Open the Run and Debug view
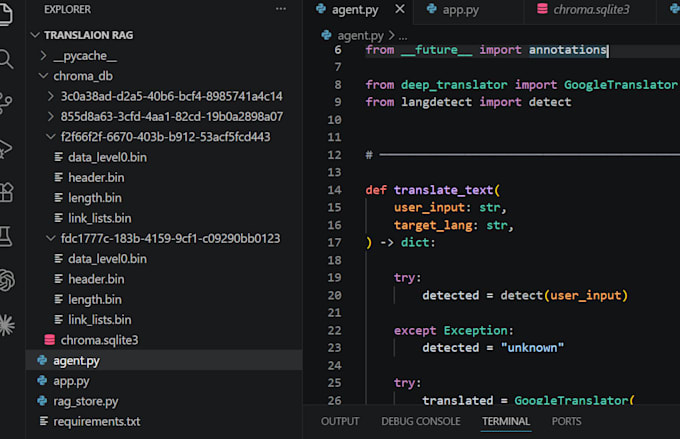The height and width of the screenshot is (439, 680). point(6,148)
